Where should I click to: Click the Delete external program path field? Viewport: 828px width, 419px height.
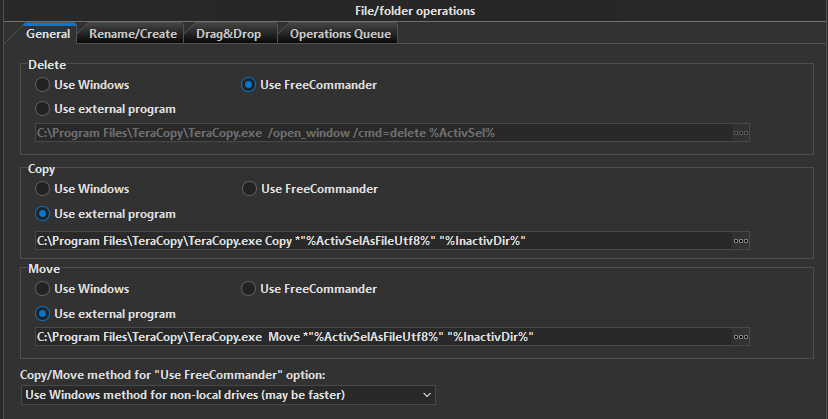(380, 133)
